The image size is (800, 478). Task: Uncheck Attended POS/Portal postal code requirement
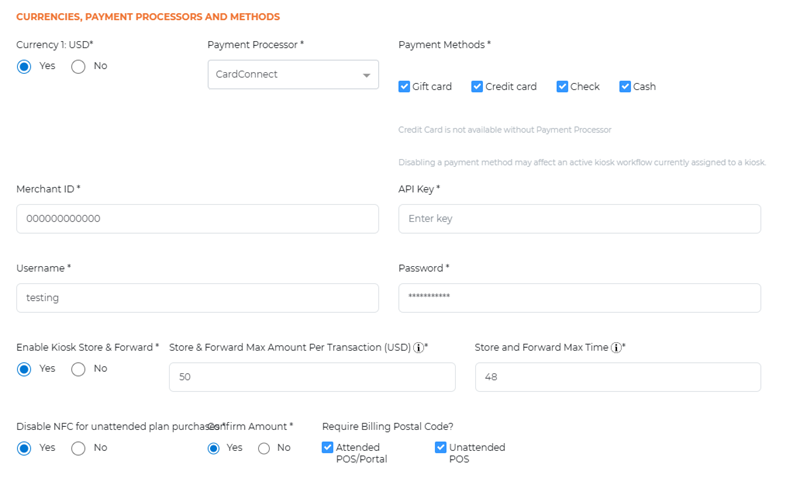(x=328, y=448)
